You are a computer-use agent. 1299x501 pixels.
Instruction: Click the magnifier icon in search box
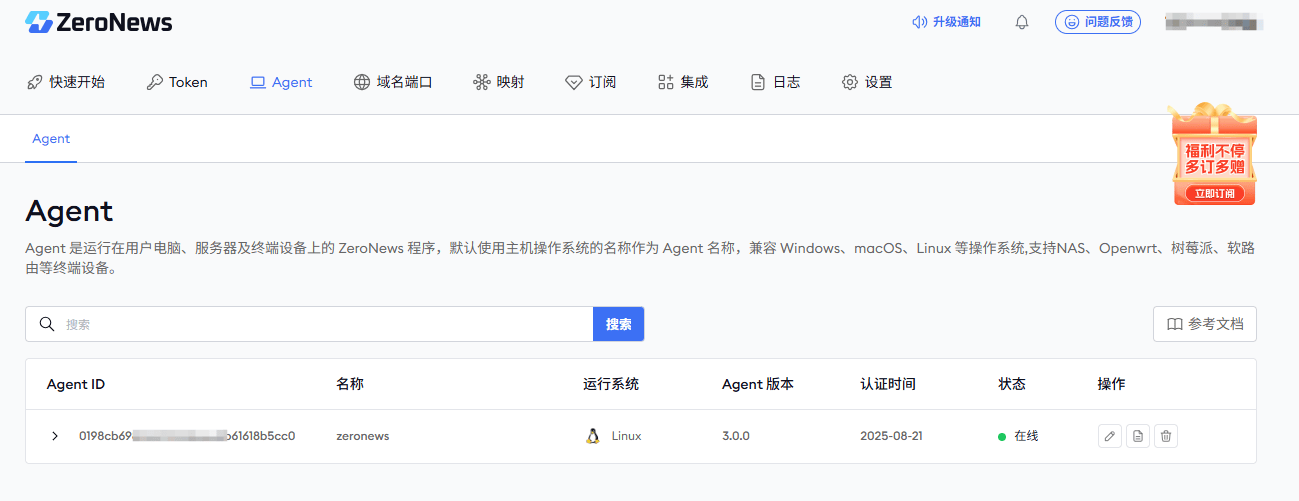click(x=46, y=324)
